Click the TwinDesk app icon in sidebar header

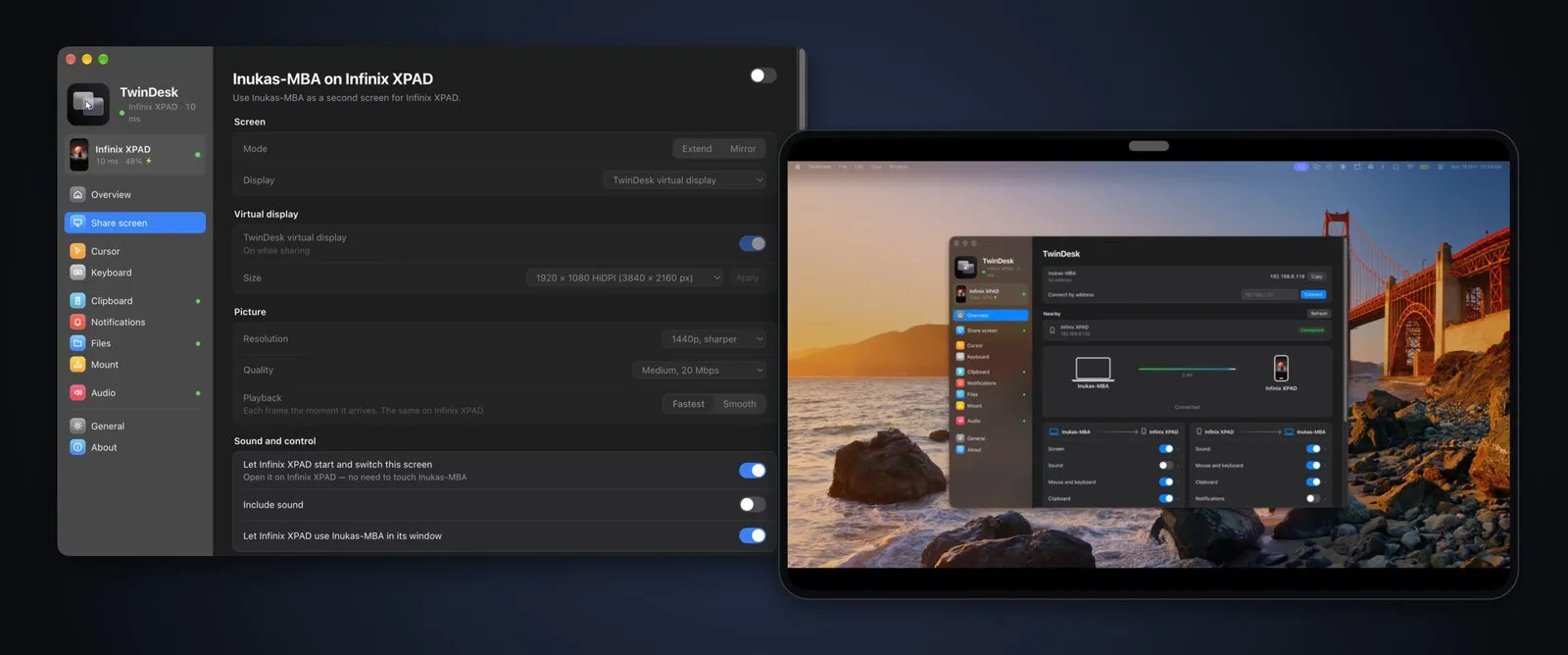pyautogui.click(x=88, y=104)
